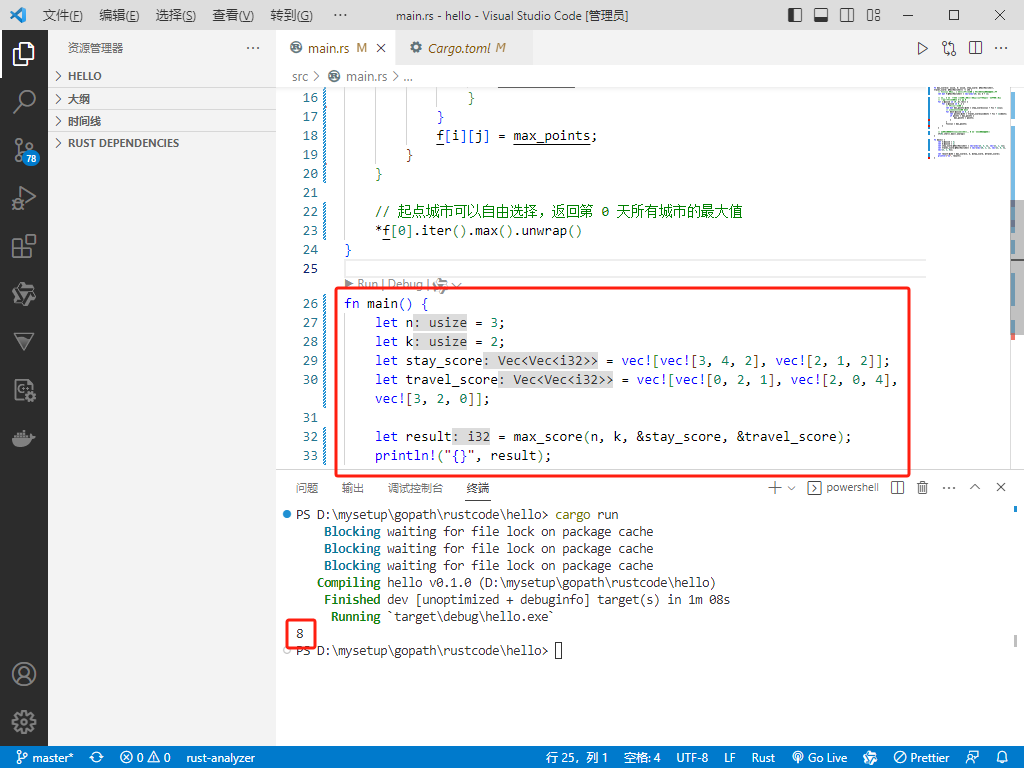Open the 调试控制台 panel tab

pos(415,488)
